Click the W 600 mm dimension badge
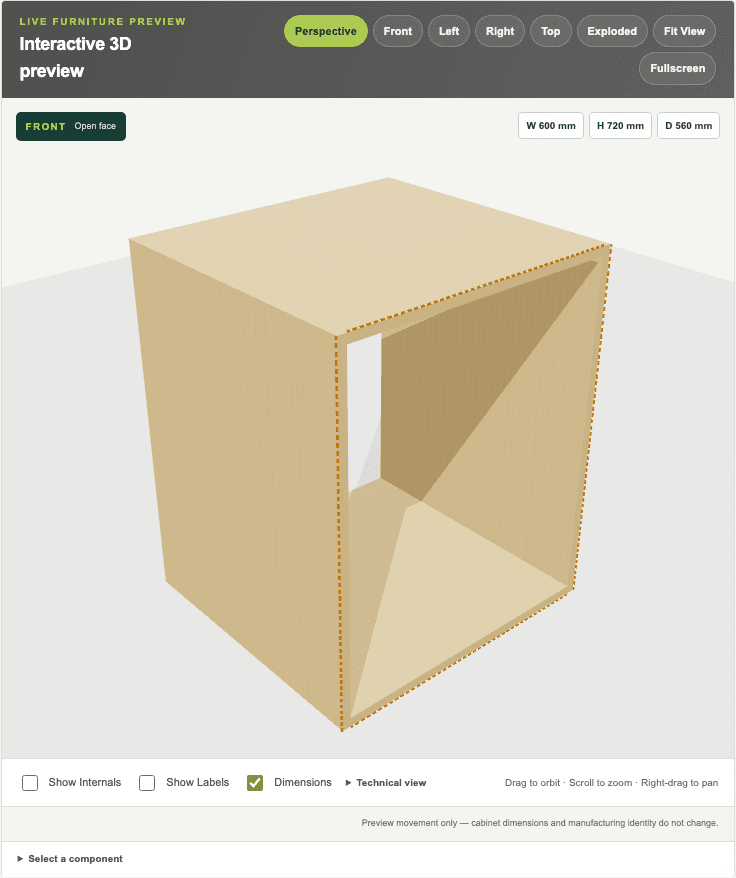The image size is (736, 878). click(551, 125)
